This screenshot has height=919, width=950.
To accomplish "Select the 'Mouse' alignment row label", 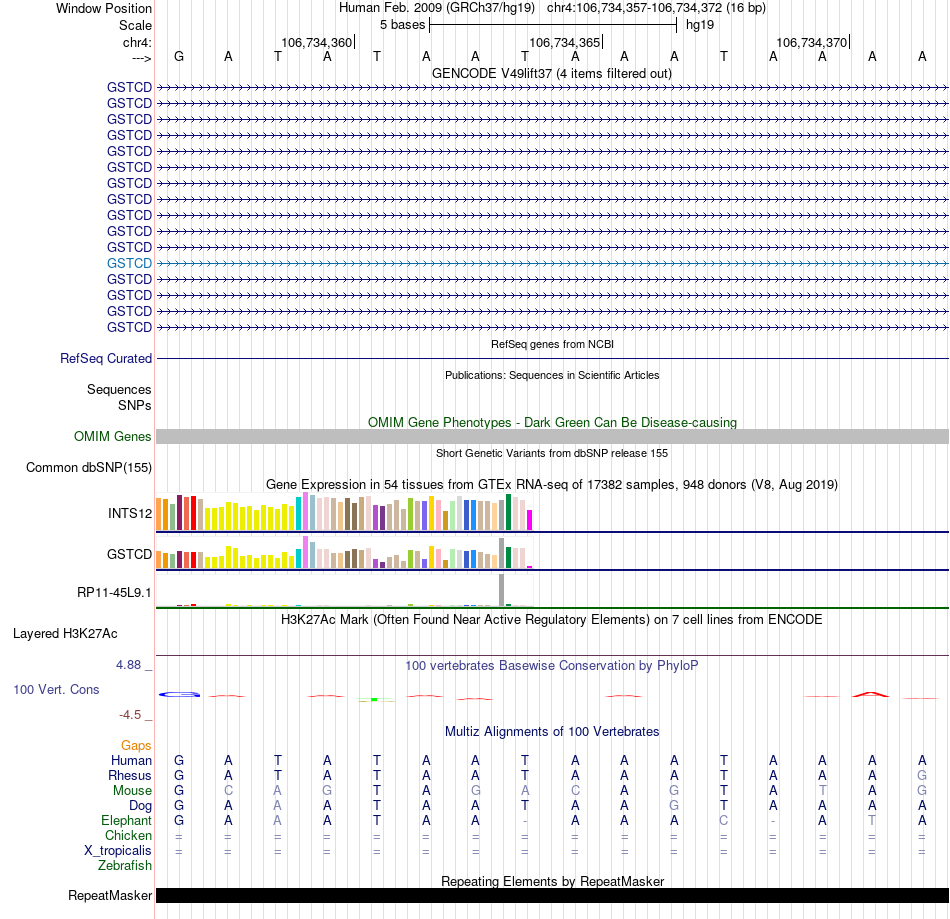I will click(x=132, y=791).
